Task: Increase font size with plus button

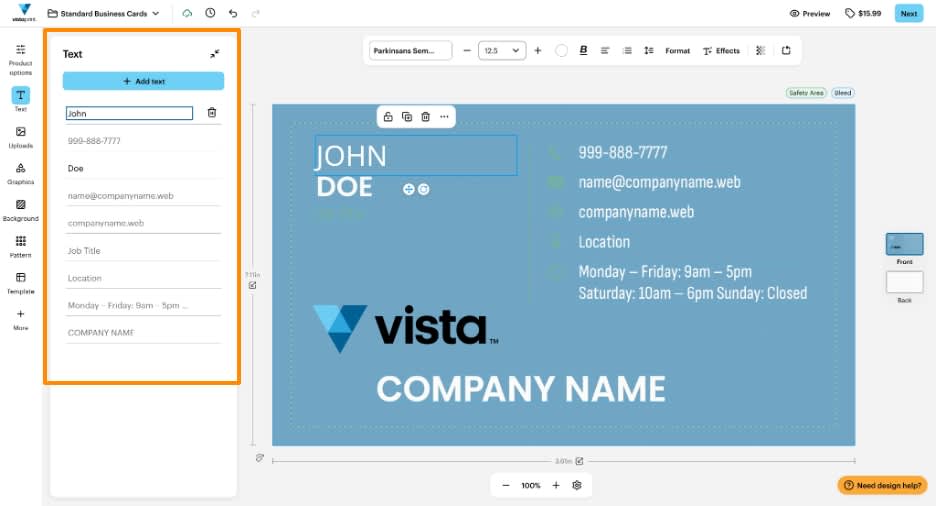Action: click(x=537, y=51)
